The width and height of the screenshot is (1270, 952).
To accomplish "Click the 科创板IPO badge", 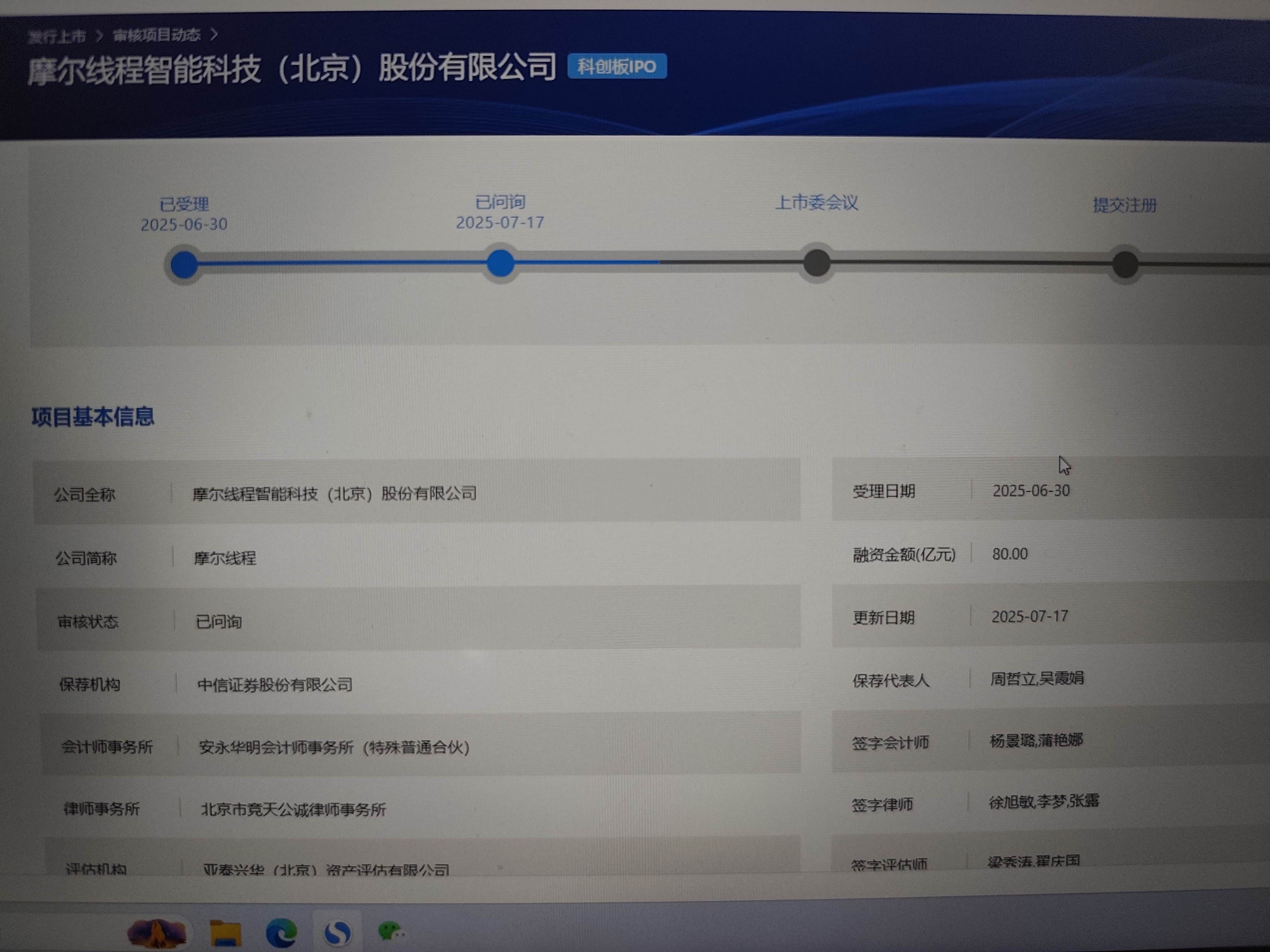I will click(x=617, y=66).
